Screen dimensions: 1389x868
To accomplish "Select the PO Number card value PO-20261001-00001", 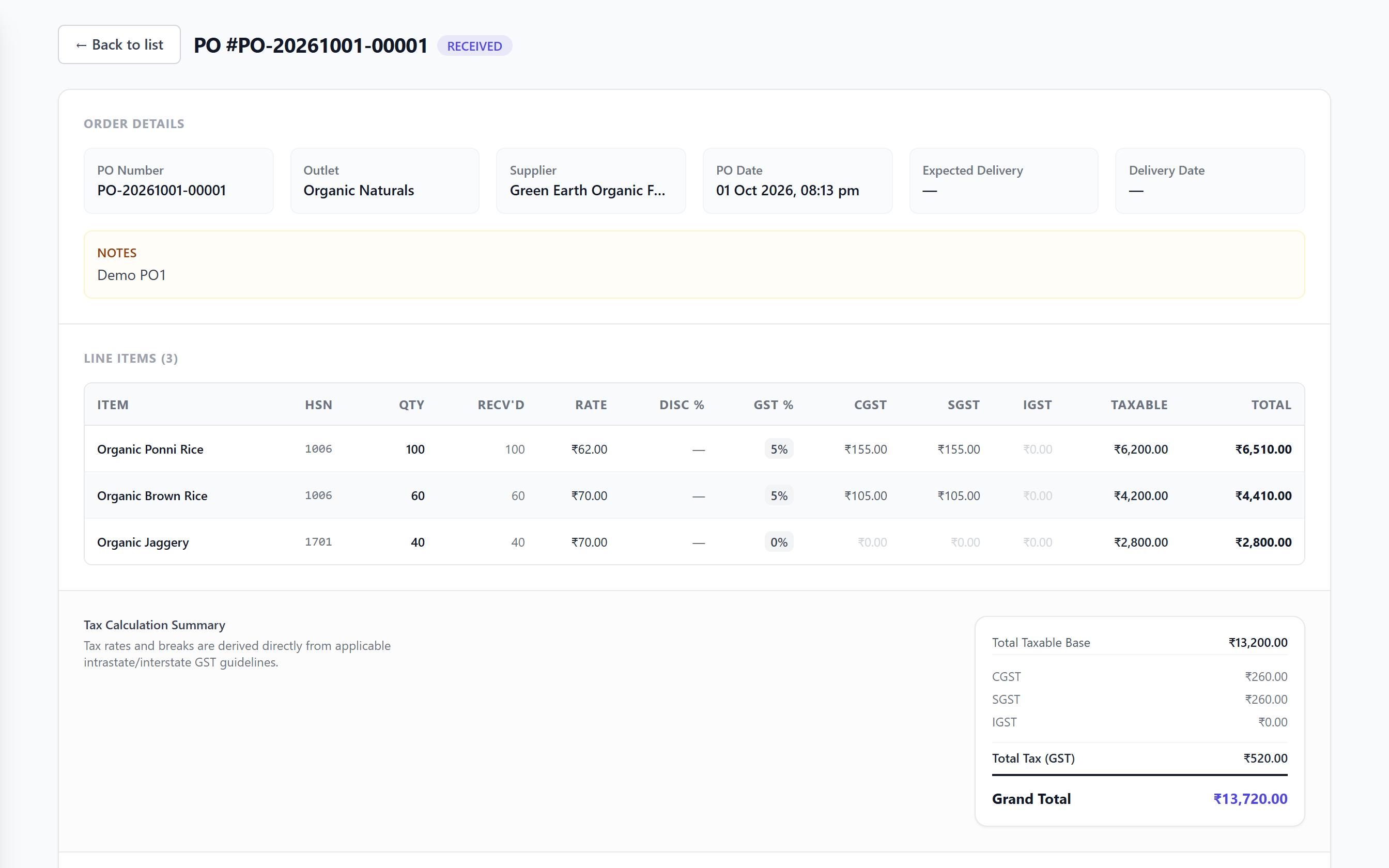I will 161,190.
